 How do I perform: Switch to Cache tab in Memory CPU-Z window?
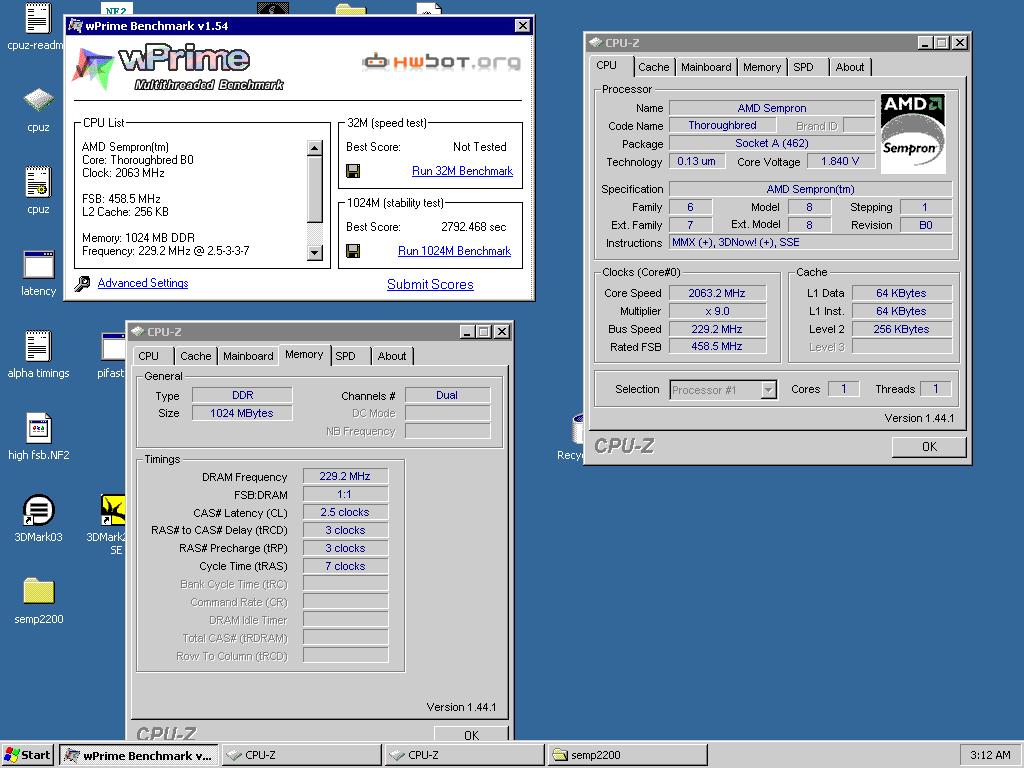(x=195, y=357)
